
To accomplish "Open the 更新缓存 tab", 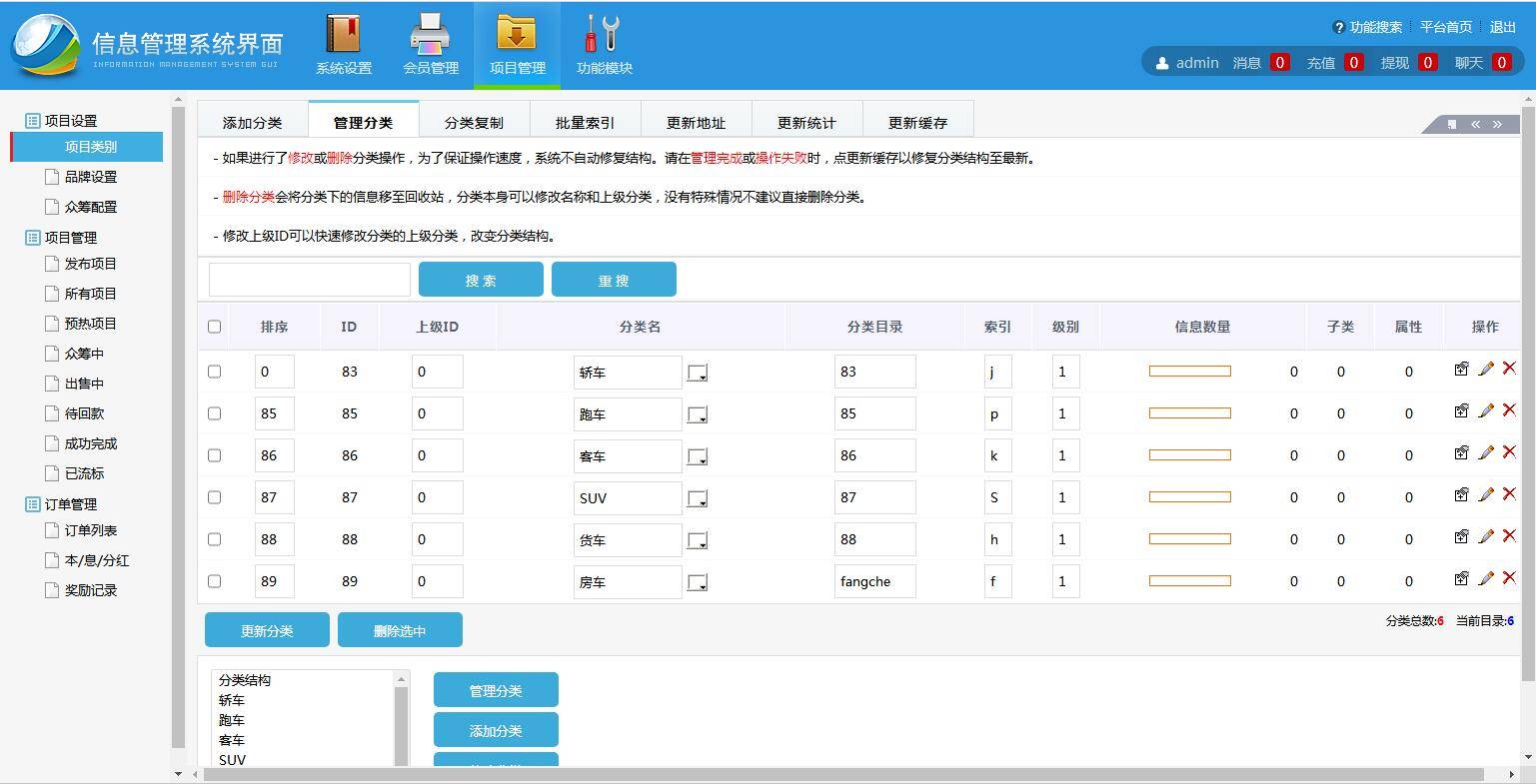I will (916, 121).
